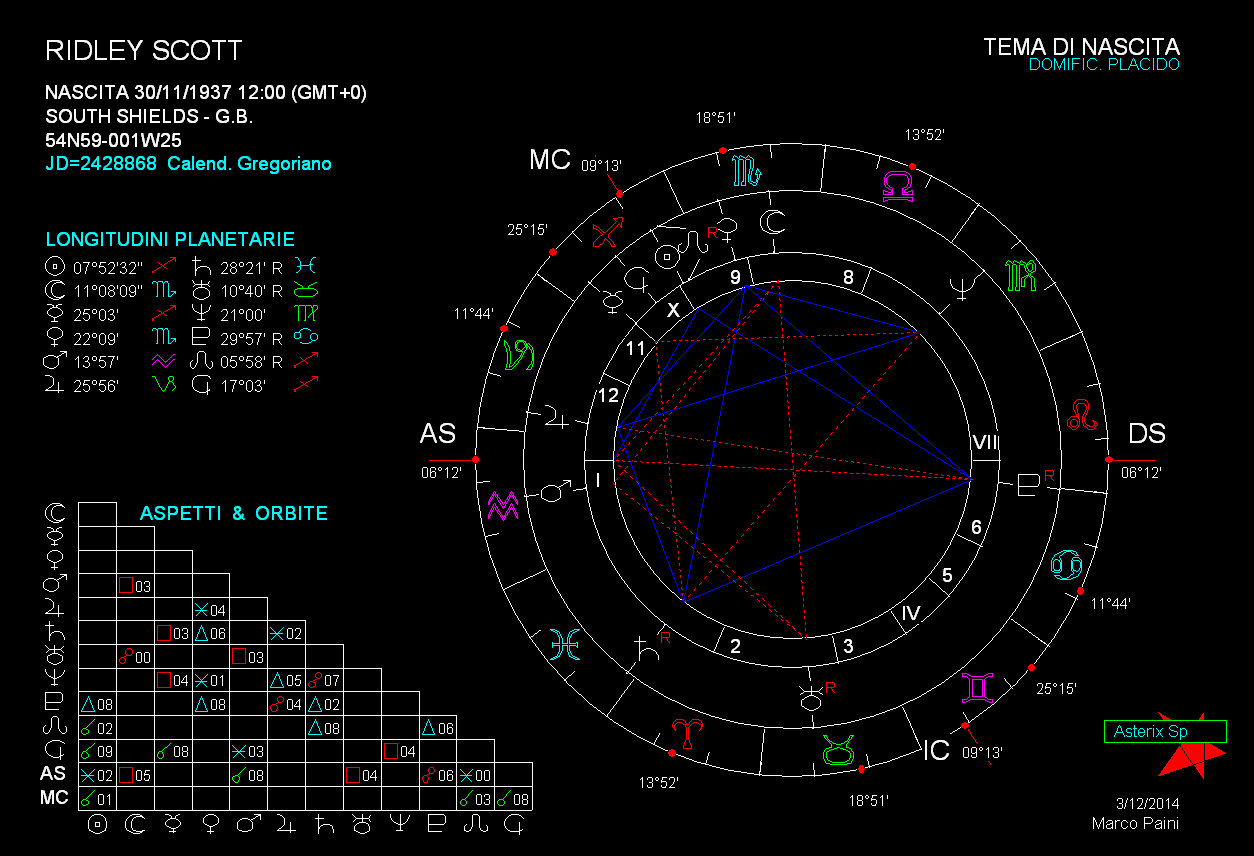Viewport: 1254px width, 856px height.
Task: Select the Sun symbol below the aspect grid
Action: pyautogui.click(x=98, y=824)
